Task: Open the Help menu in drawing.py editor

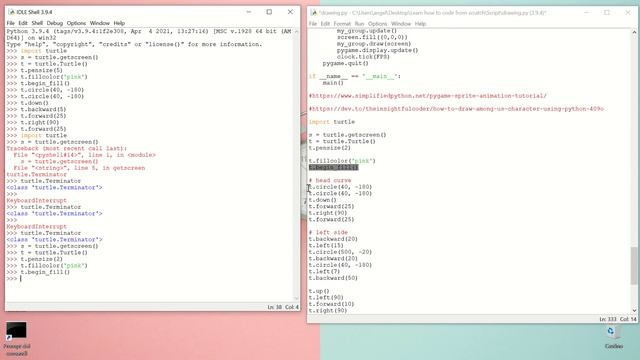Action: pyautogui.click(x=420, y=24)
